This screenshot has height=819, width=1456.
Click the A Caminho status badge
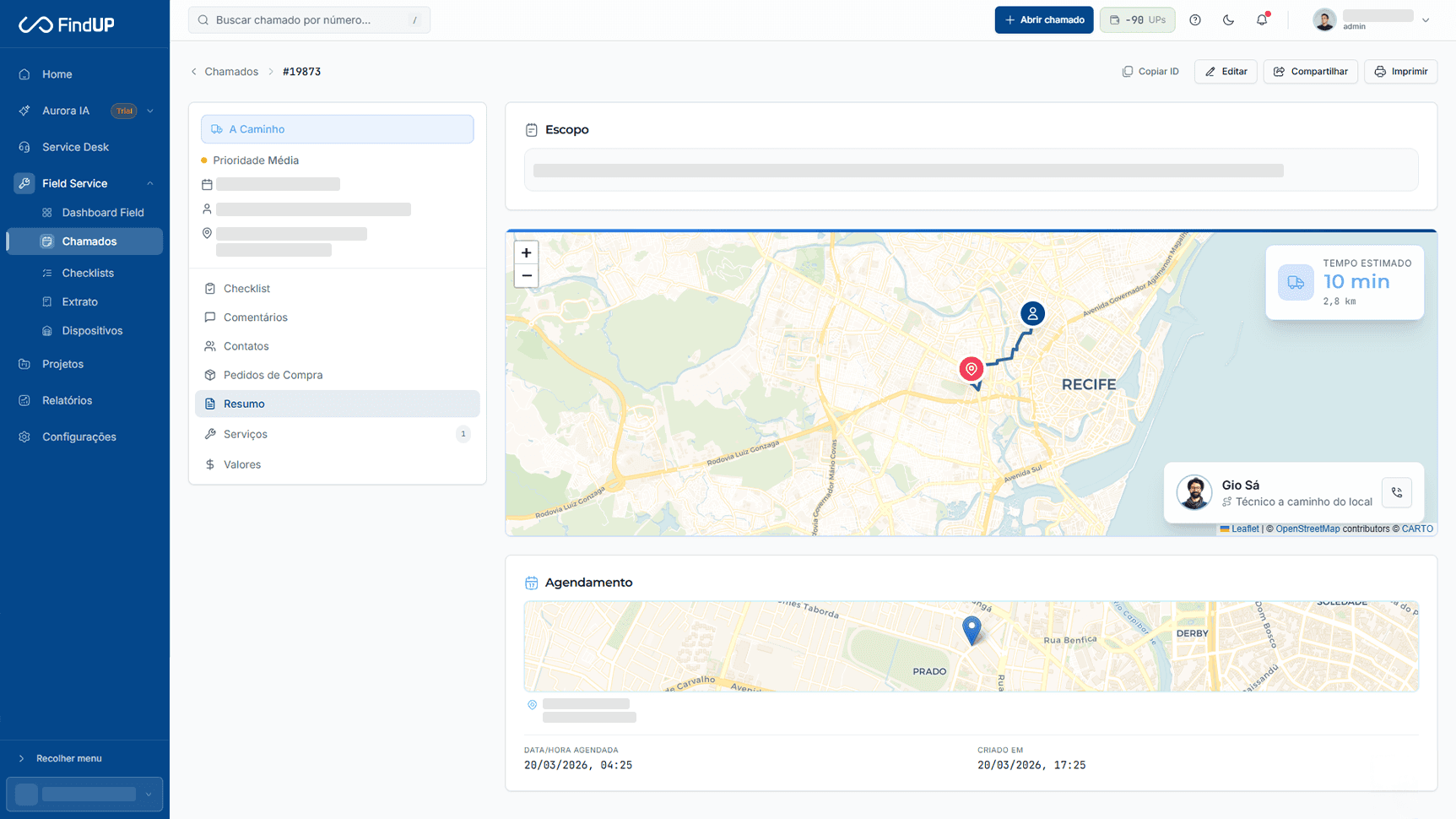click(x=337, y=129)
